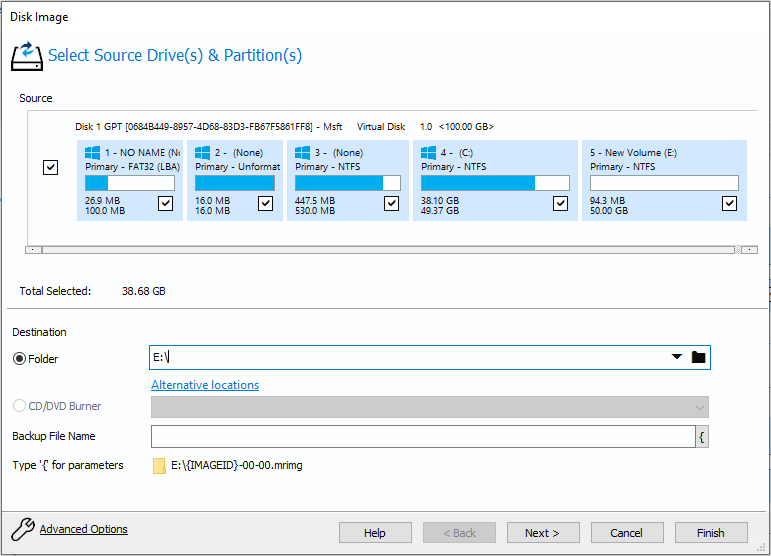Screen dimensions: 771x556
Task: Click the Windows logo on partition 3
Action: pos(303,153)
